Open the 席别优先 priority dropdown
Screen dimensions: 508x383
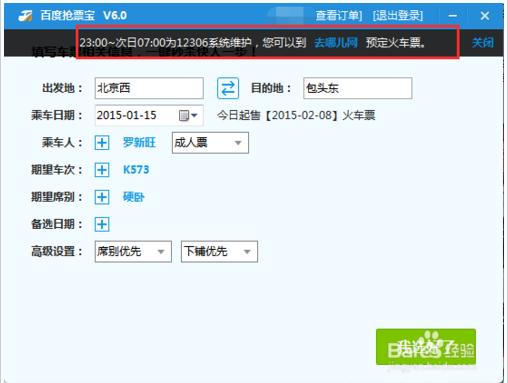tap(133, 252)
